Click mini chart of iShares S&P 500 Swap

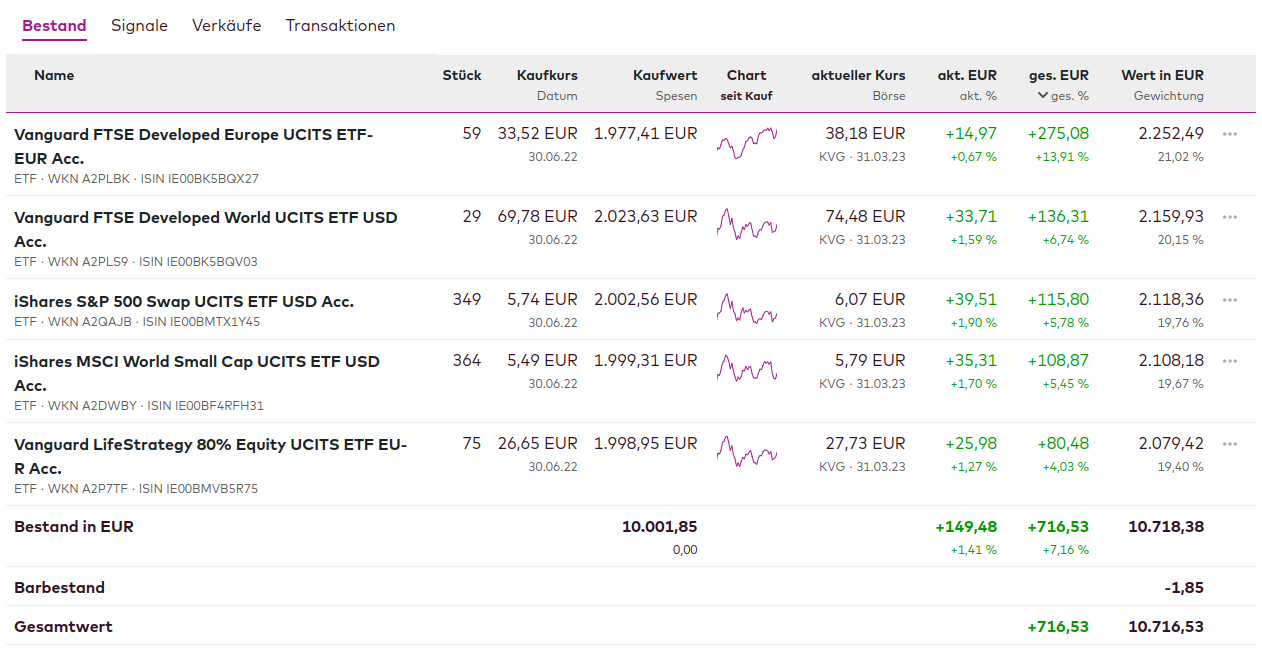point(746,309)
